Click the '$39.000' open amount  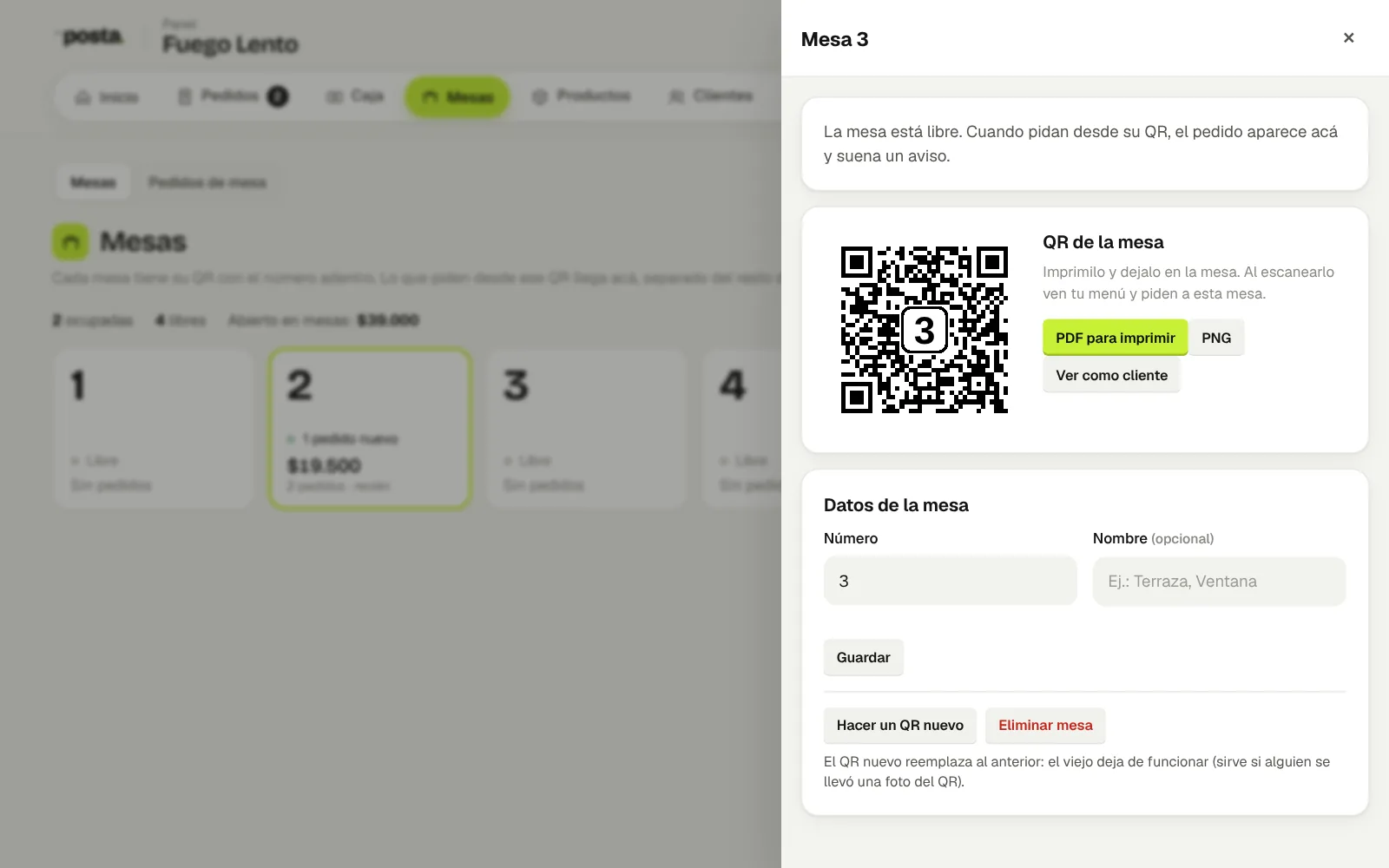coord(388,320)
